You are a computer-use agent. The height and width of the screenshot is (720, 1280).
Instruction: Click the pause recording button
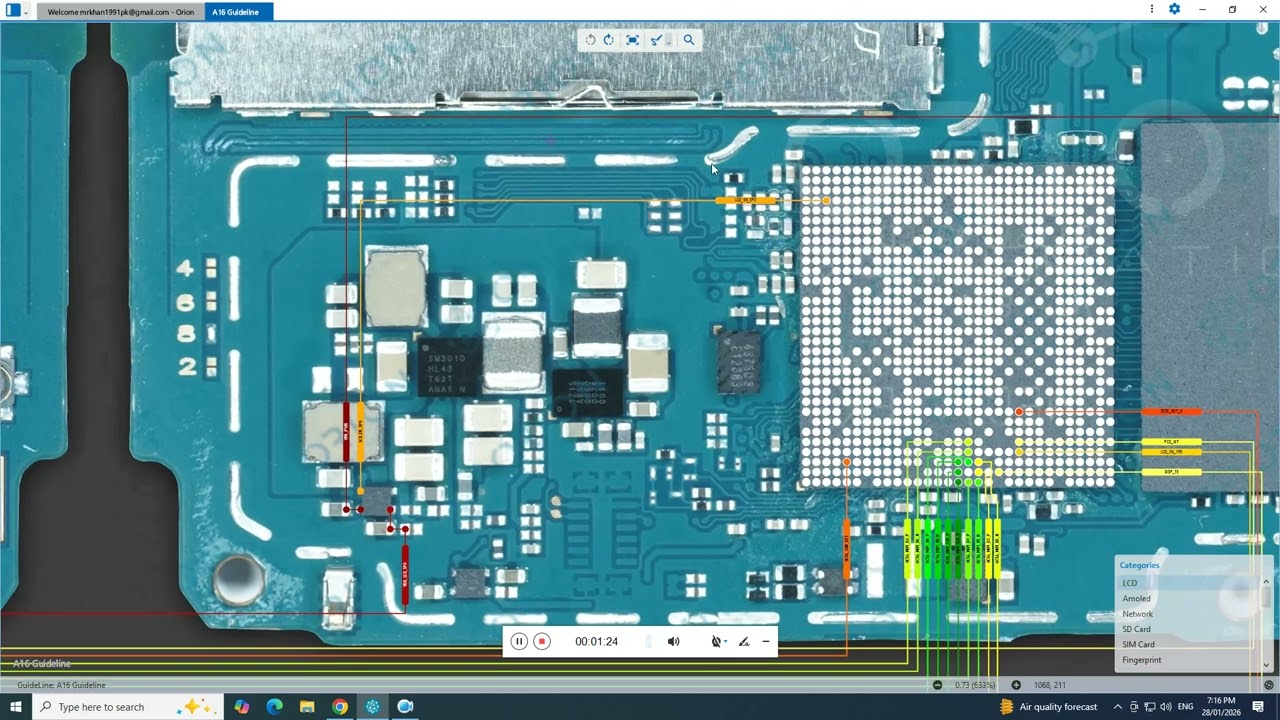[x=519, y=641]
